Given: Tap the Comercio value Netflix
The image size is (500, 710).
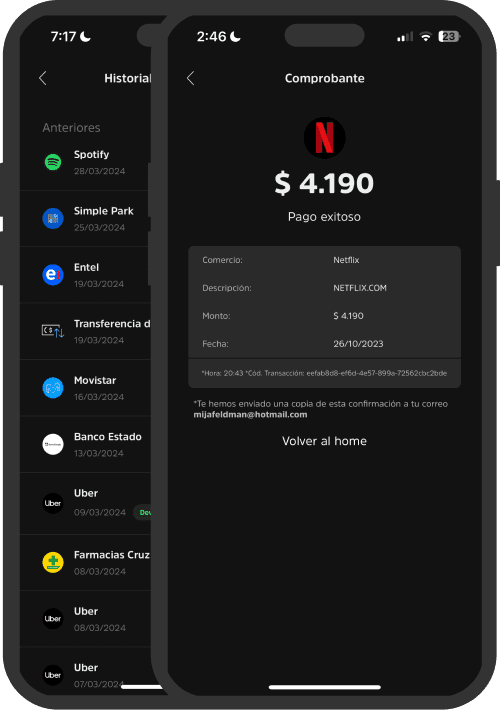Looking at the screenshot, I should tap(346, 260).
